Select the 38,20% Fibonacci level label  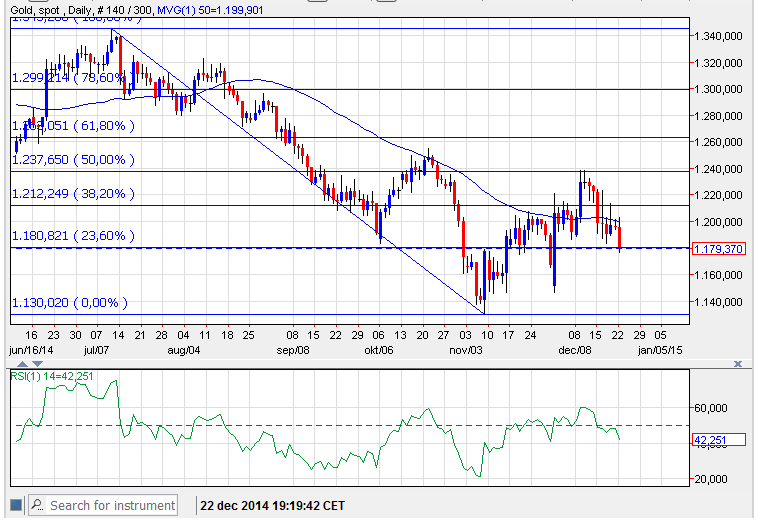[x=70, y=194]
